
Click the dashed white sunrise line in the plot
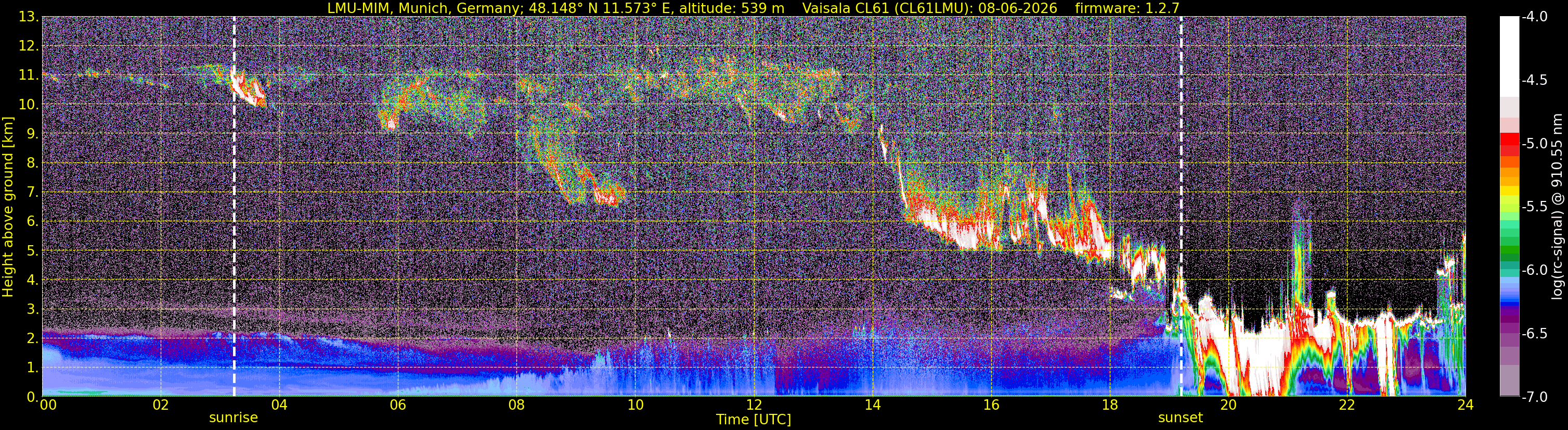point(235,206)
